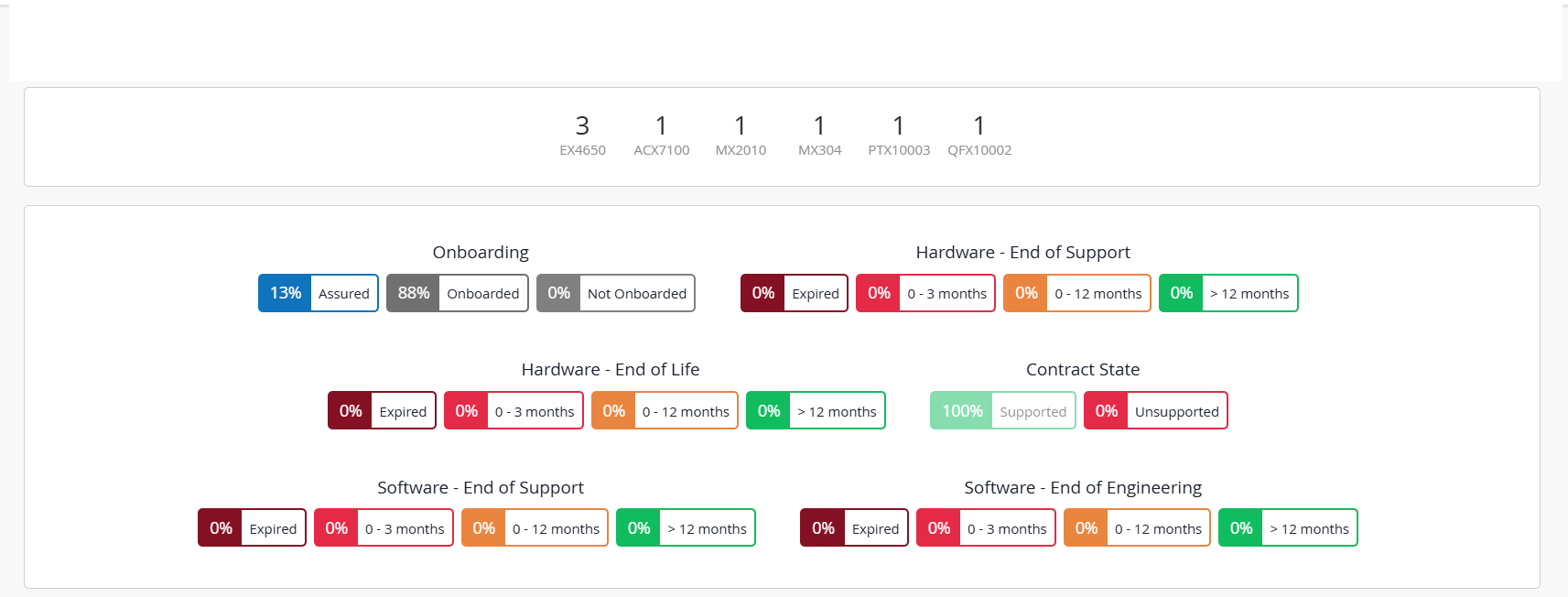Click the EX4650 device count
The width and height of the screenshot is (1568, 597).
tap(582, 135)
